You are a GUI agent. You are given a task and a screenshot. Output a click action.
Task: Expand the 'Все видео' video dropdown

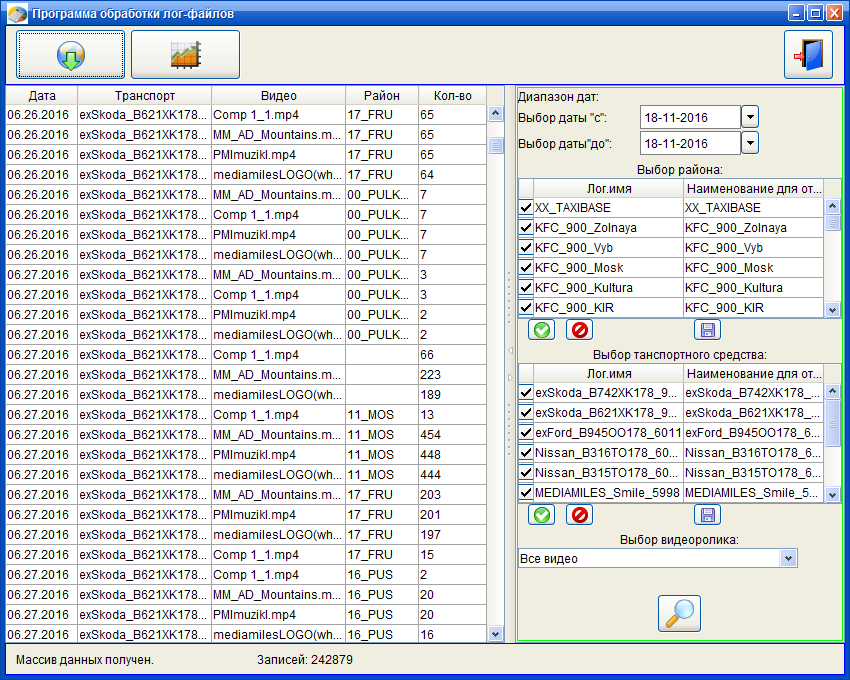click(x=788, y=559)
